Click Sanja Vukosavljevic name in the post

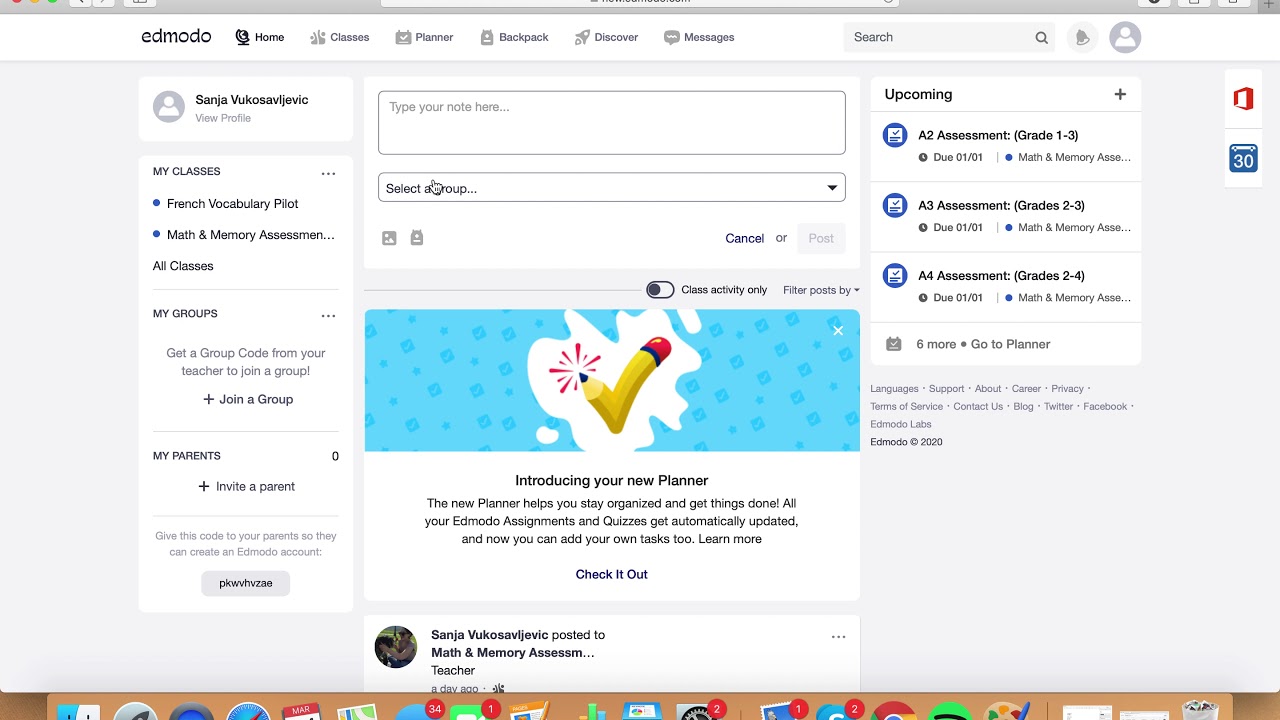click(x=489, y=635)
